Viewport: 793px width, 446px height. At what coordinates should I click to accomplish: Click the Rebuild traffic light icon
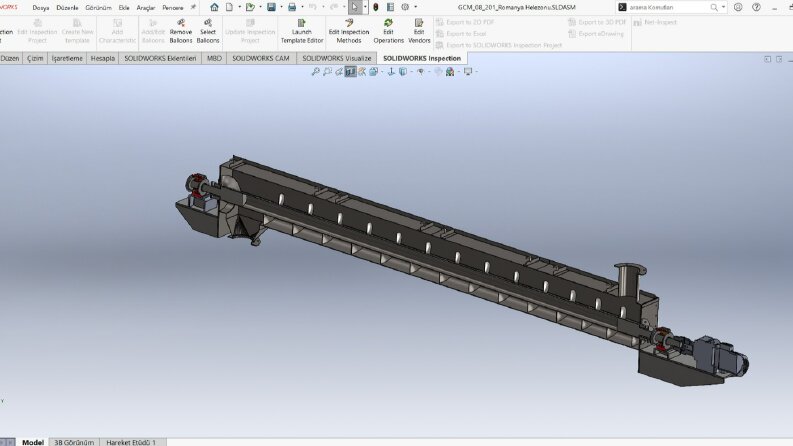pyautogui.click(x=376, y=7)
